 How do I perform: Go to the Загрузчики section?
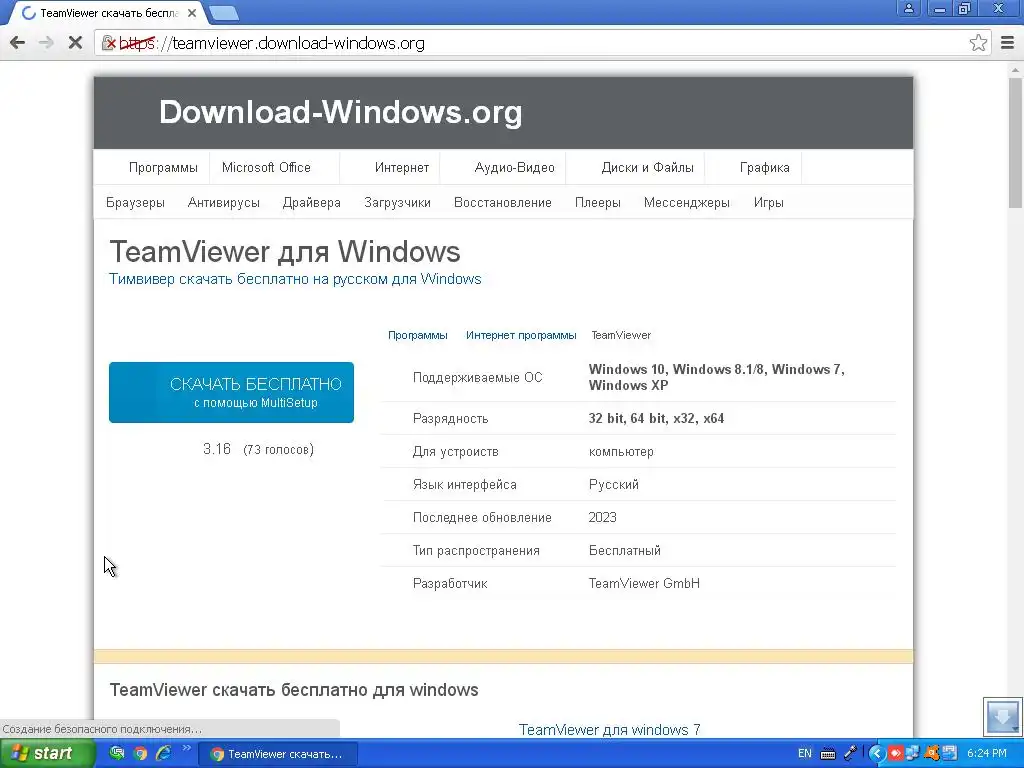coord(397,202)
